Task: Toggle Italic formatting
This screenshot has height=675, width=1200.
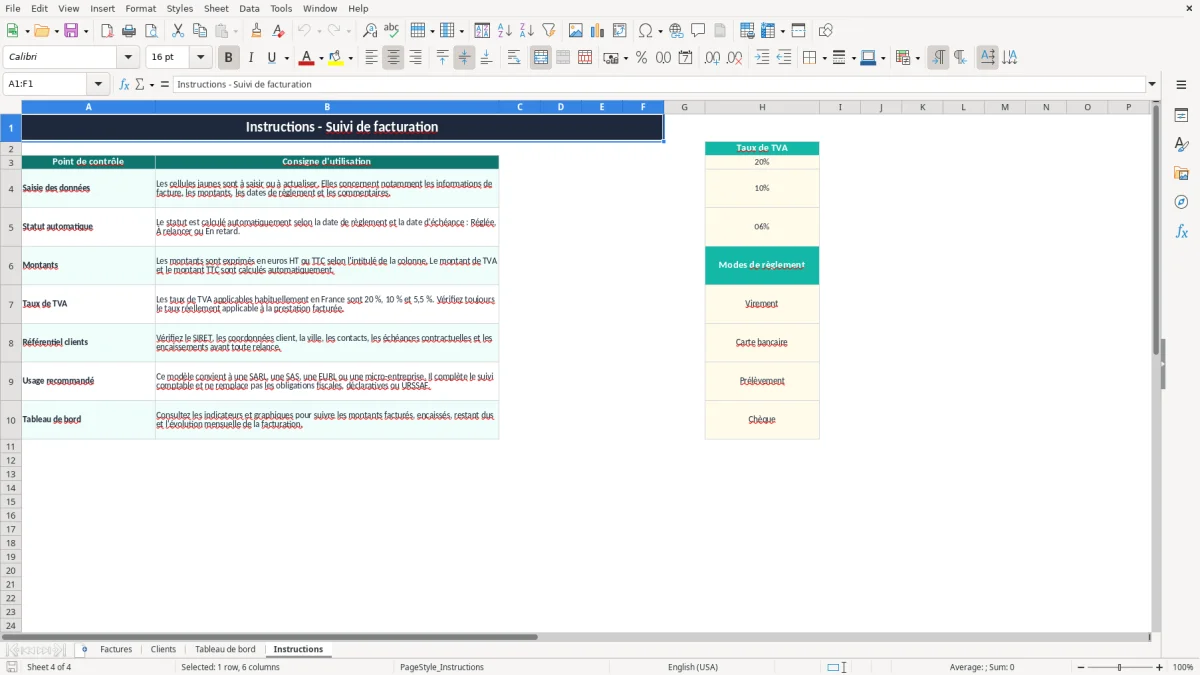Action: coord(251,58)
